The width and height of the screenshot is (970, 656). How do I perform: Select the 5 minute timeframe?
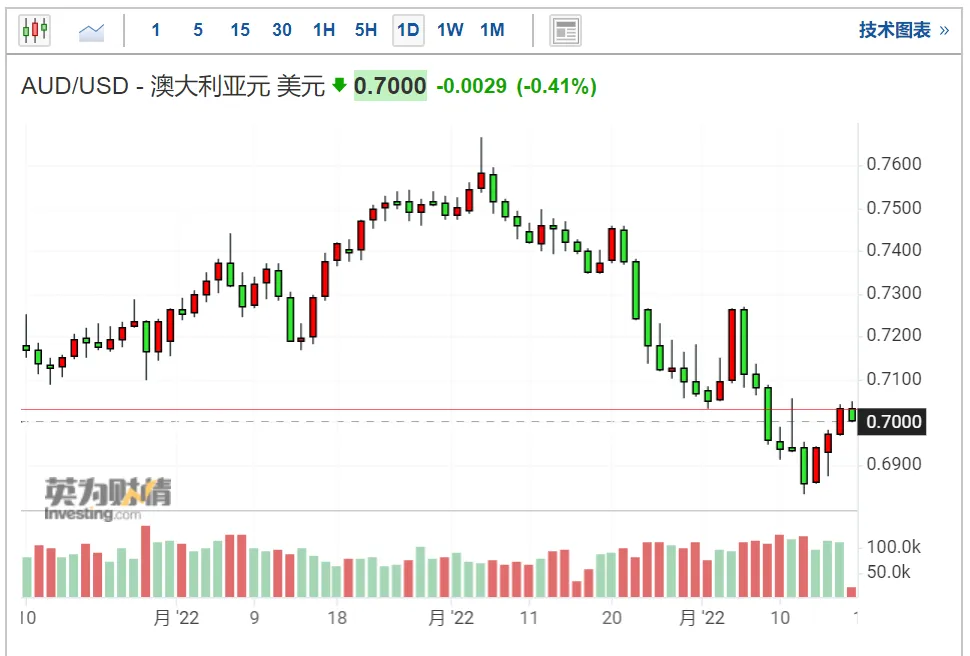198,30
